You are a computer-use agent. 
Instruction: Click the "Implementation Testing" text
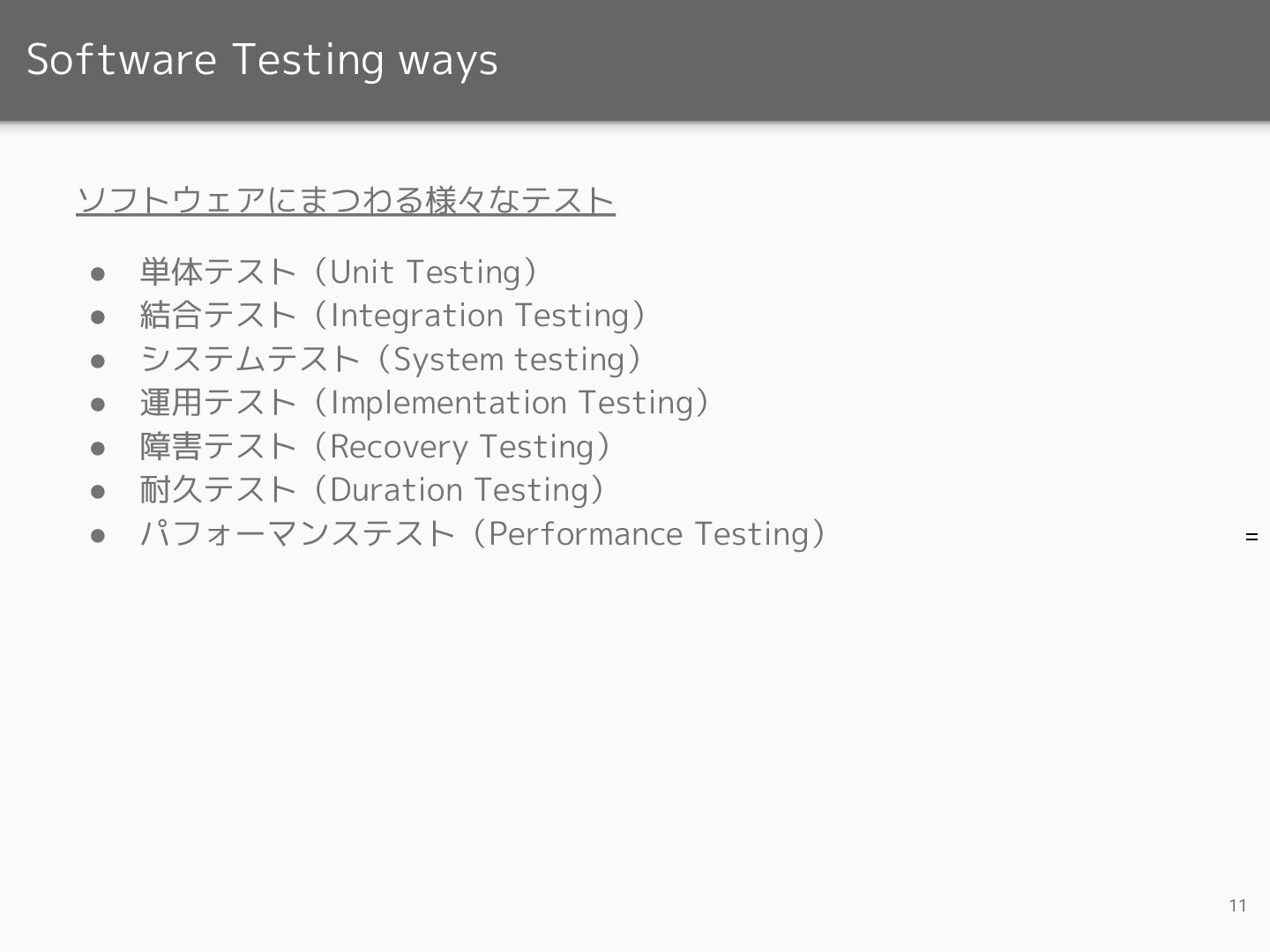tap(512, 402)
